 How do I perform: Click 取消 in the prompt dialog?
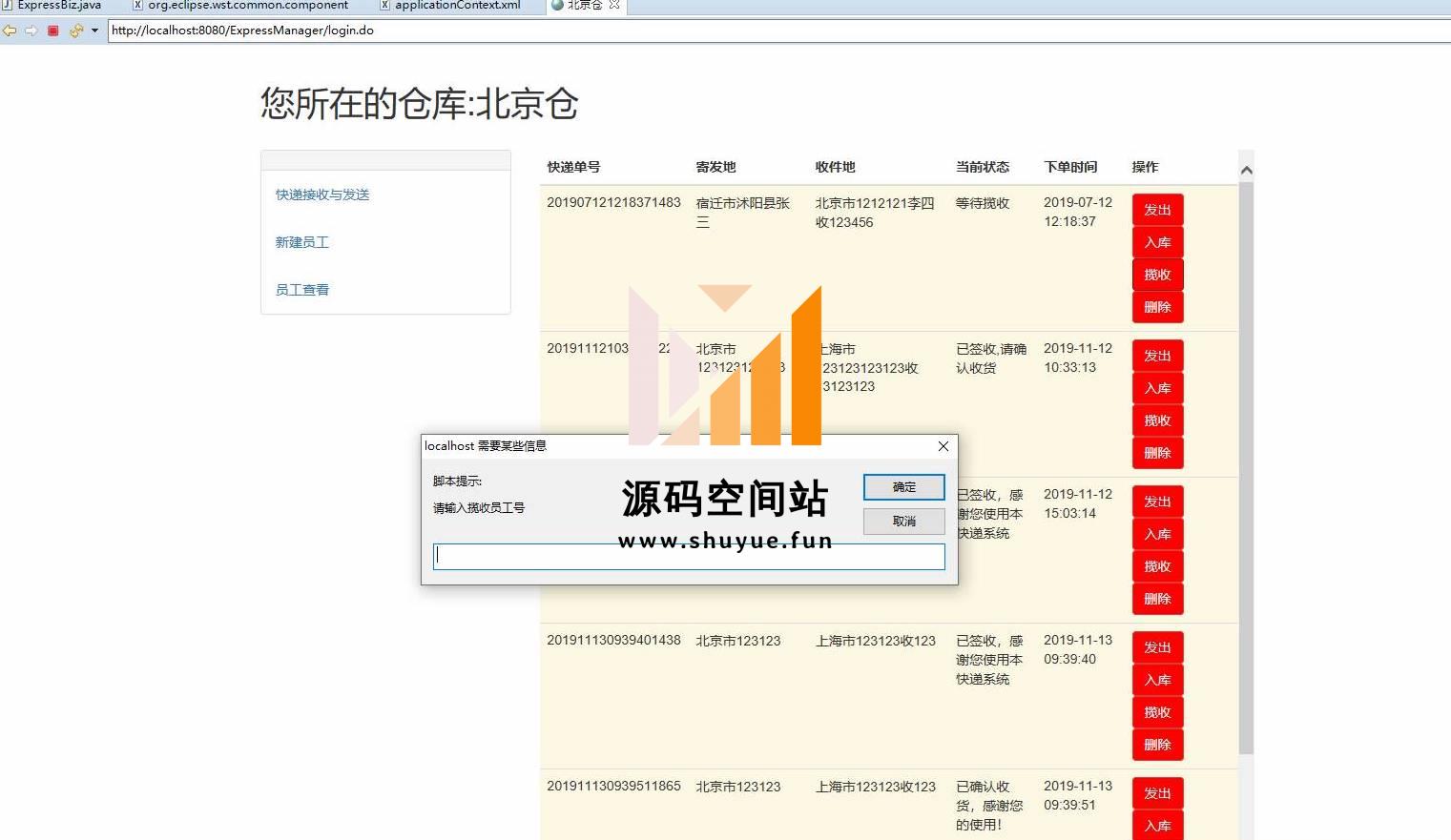(904, 522)
